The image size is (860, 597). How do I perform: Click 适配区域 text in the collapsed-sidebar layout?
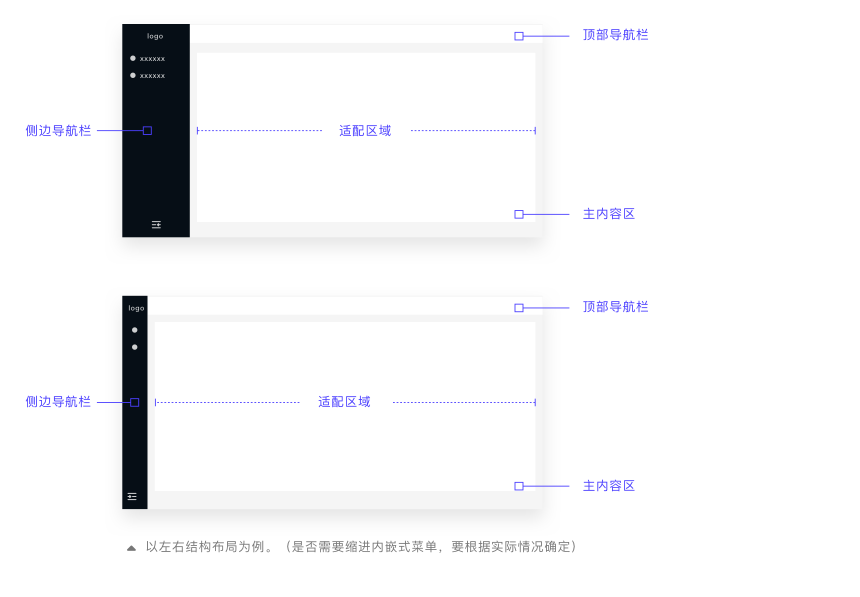click(344, 402)
